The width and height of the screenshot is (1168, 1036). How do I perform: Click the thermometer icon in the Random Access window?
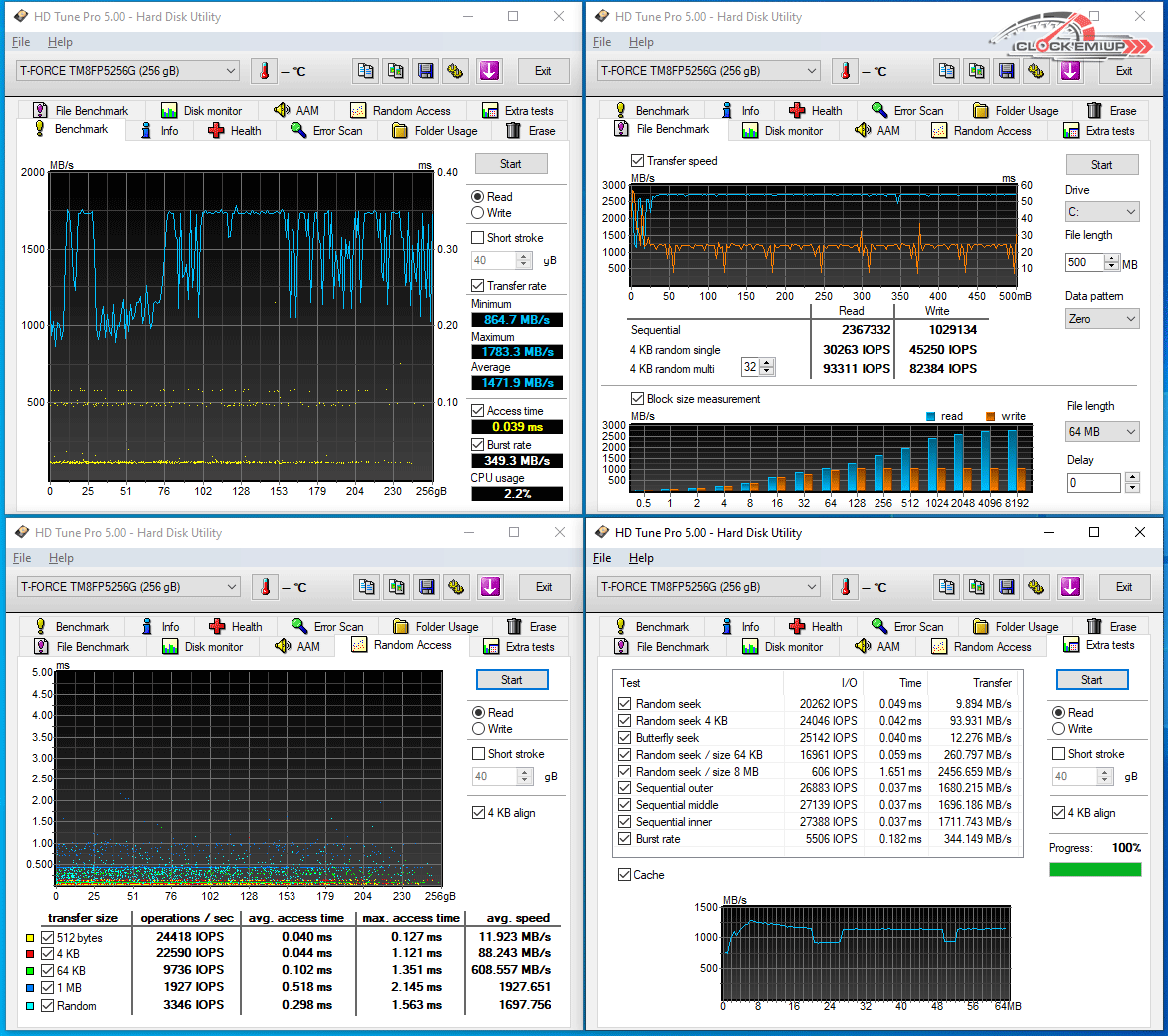265,587
